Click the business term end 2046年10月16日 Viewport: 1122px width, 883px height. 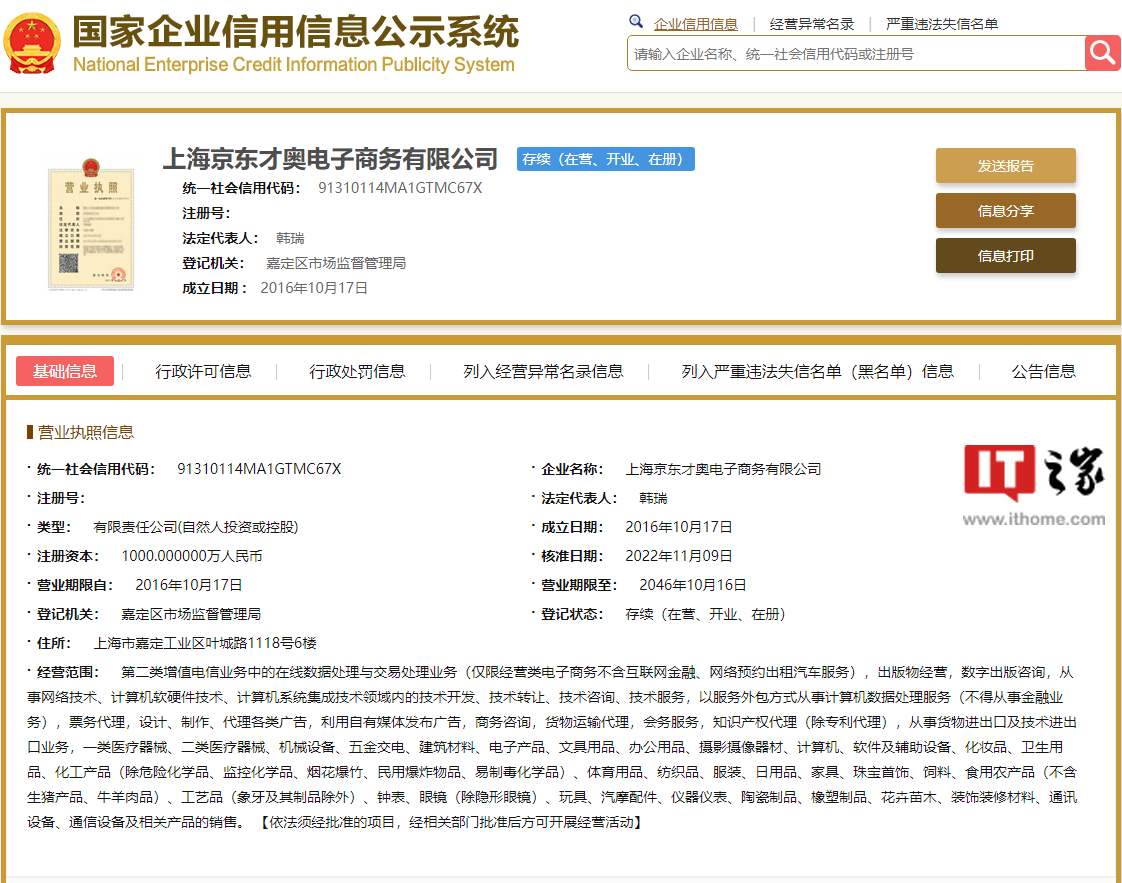click(x=693, y=585)
